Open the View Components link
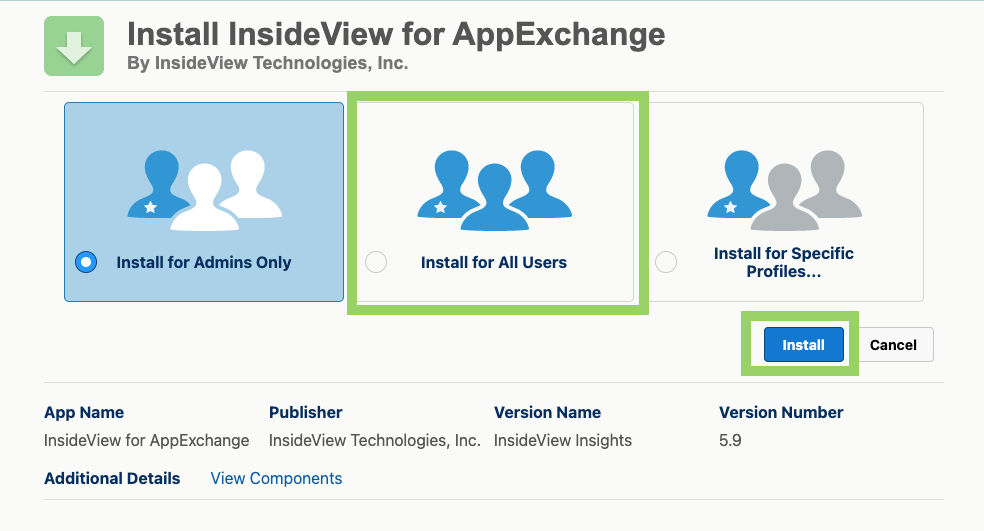Viewport: 984px width, 531px height. 276,478
